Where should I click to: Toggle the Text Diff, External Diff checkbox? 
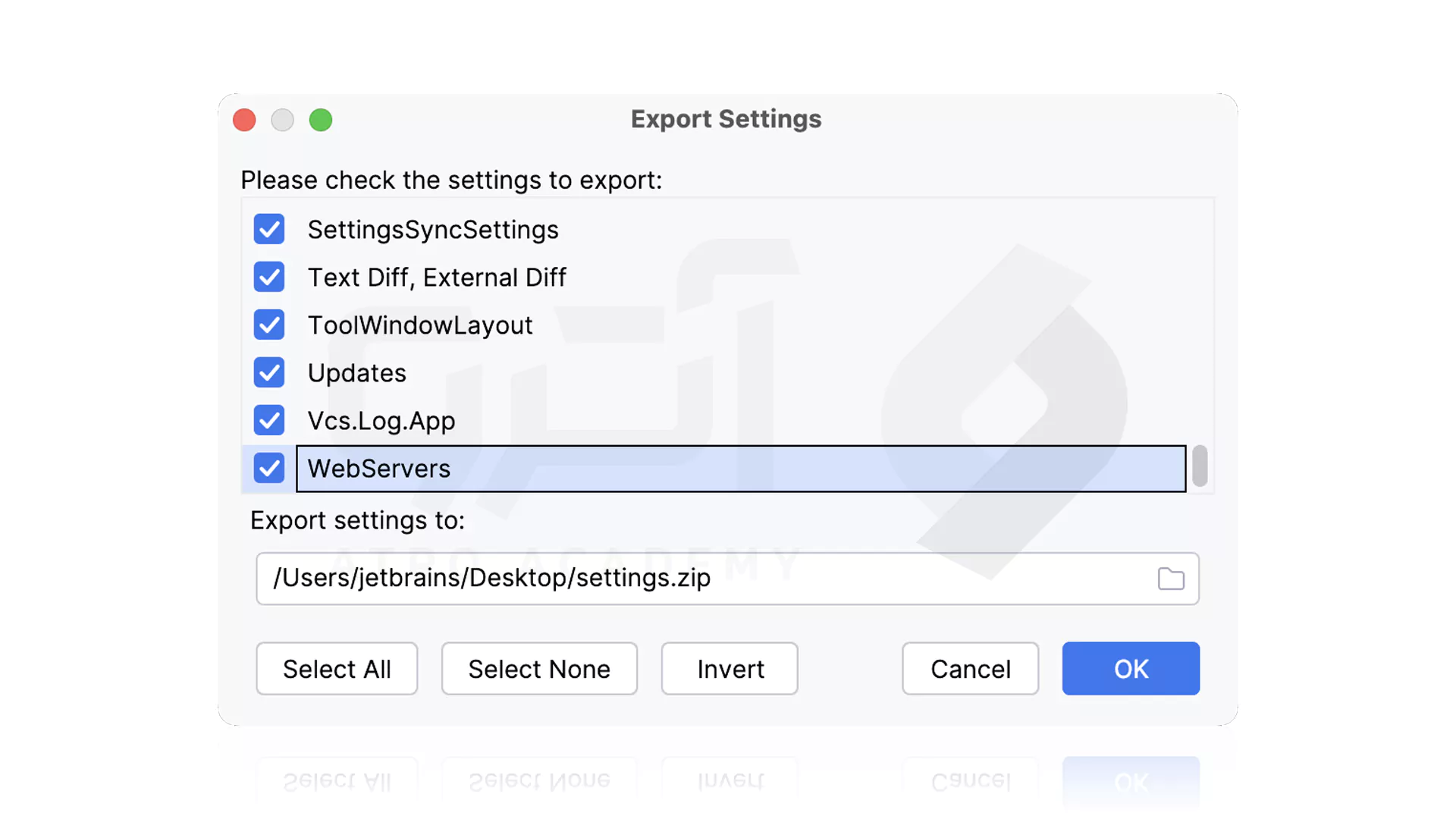pos(269,277)
